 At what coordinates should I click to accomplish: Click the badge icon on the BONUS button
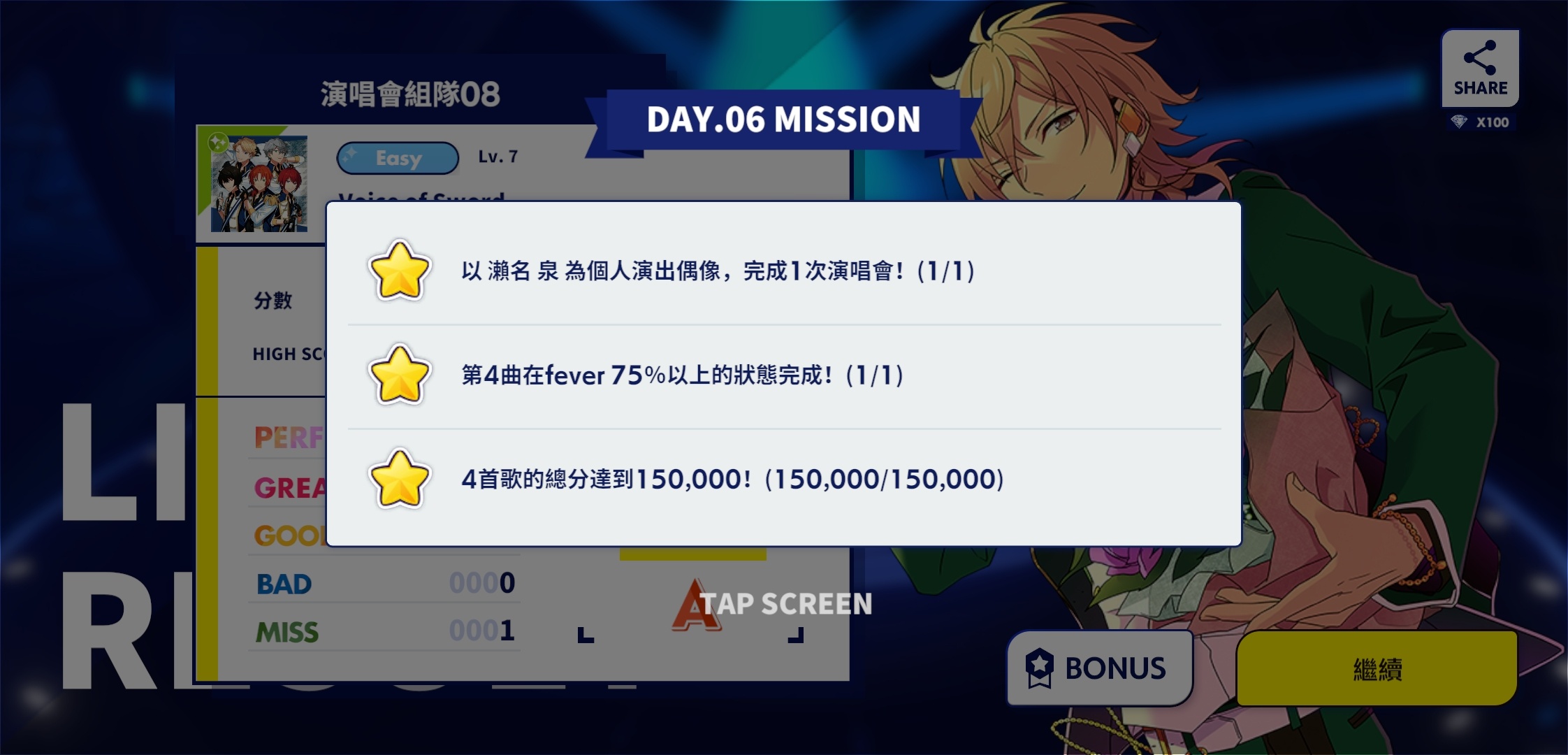[x=1039, y=668]
